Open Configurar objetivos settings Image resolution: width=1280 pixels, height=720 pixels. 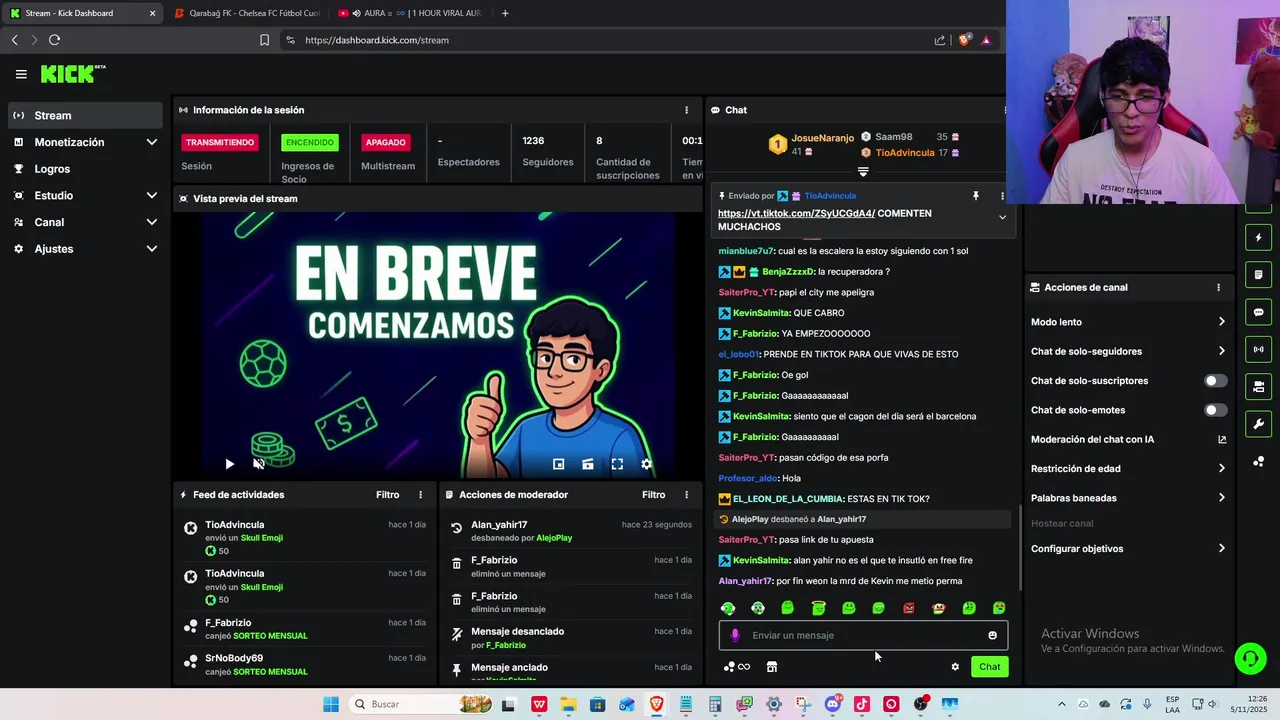click(x=1128, y=548)
